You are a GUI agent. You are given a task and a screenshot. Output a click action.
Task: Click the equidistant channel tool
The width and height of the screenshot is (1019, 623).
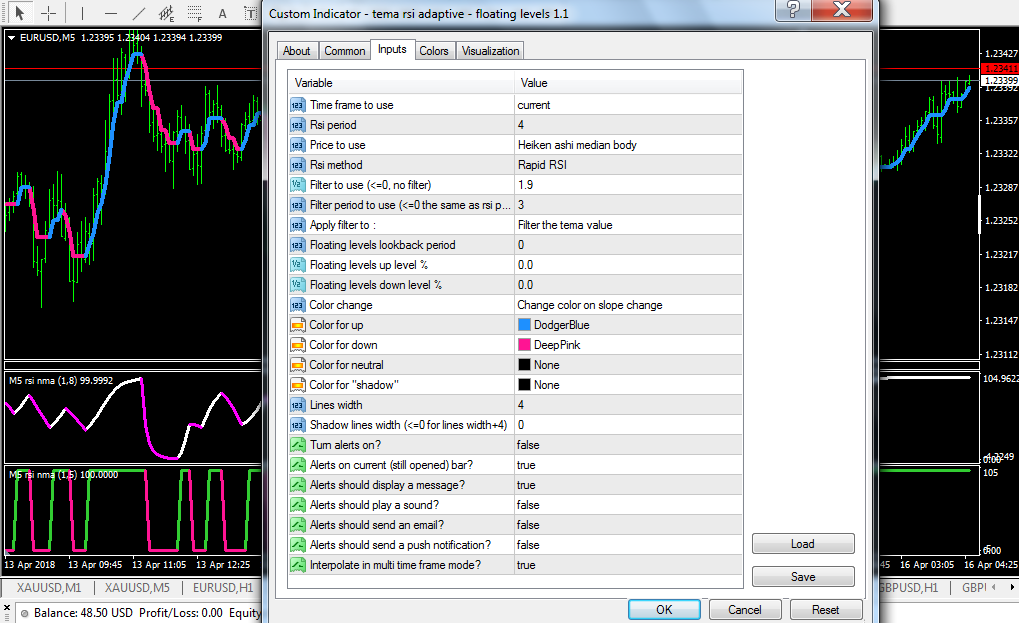pos(166,13)
